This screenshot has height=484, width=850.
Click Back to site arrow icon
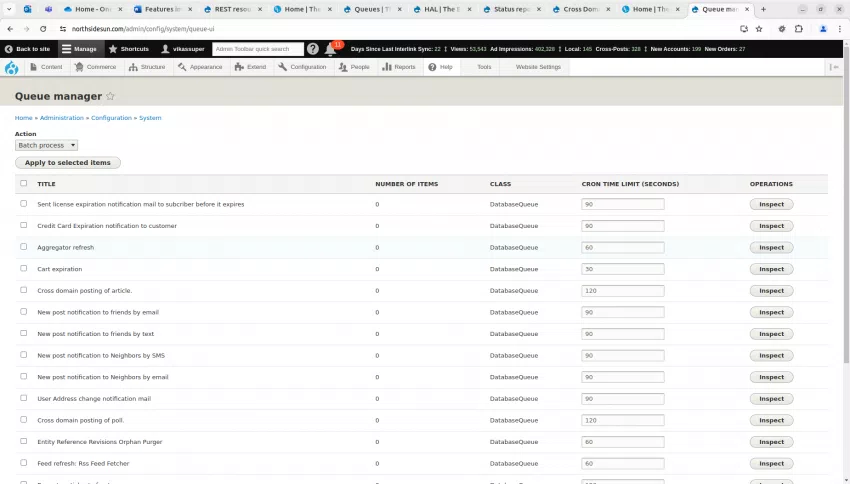[9, 49]
